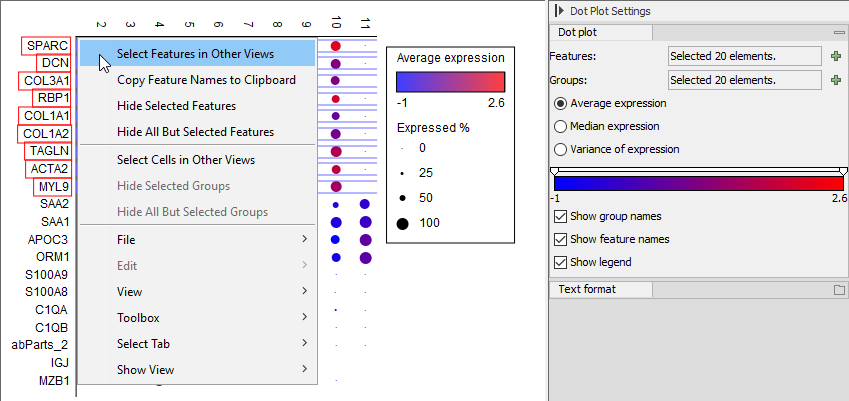The image size is (849, 401).
Task: Click the RBP1 feature label
Action: (x=51, y=98)
